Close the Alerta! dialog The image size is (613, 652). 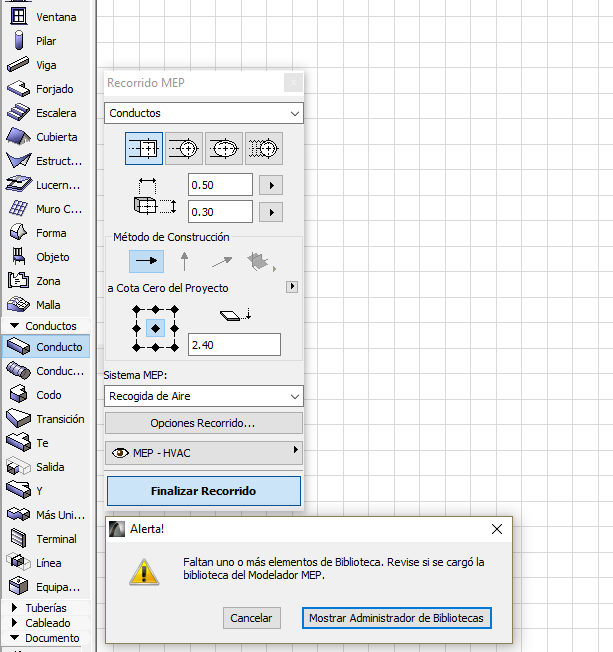pos(497,529)
